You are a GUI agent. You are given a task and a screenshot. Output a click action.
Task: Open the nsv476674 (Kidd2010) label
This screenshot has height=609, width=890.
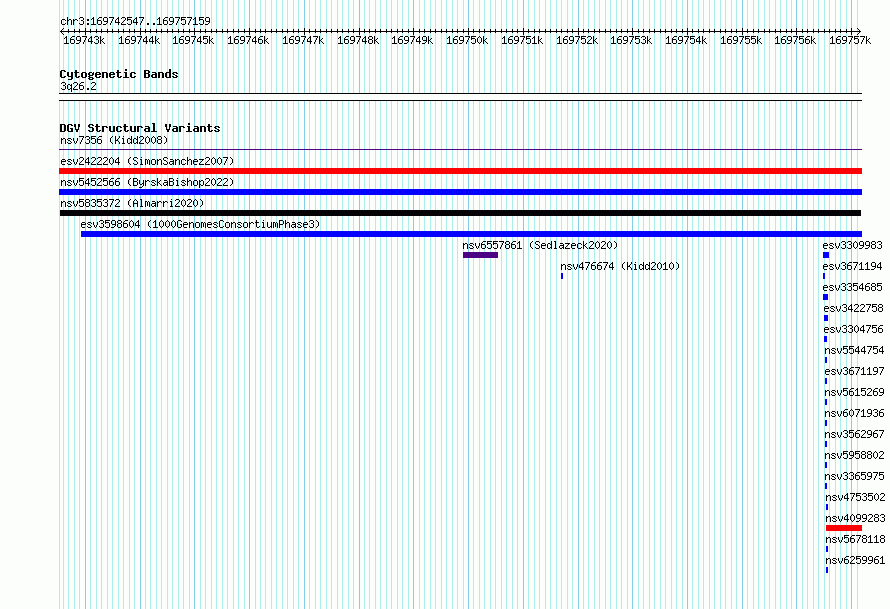point(620,266)
